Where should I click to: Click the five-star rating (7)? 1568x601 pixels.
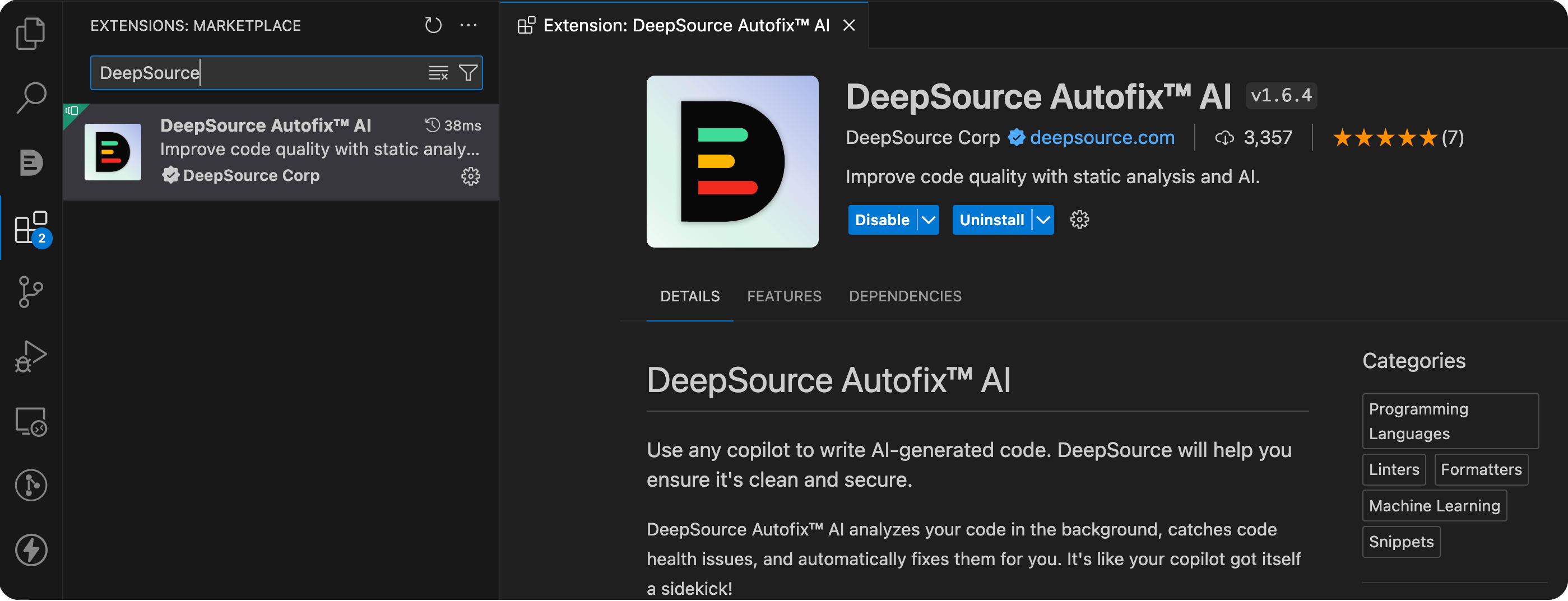[x=1398, y=137]
